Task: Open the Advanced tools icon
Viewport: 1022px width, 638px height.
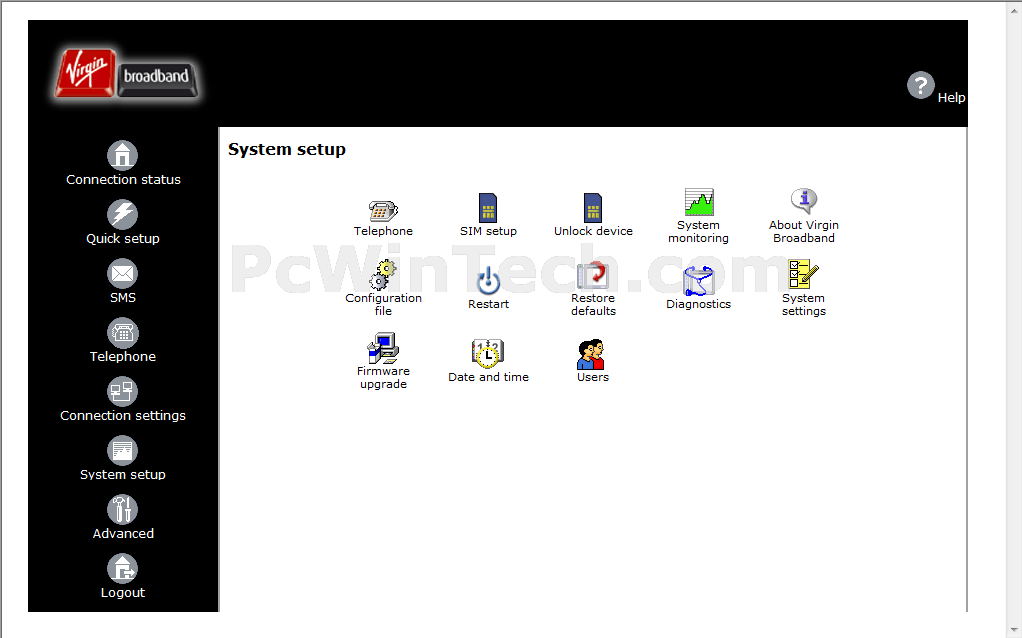Action: click(x=123, y=510)
